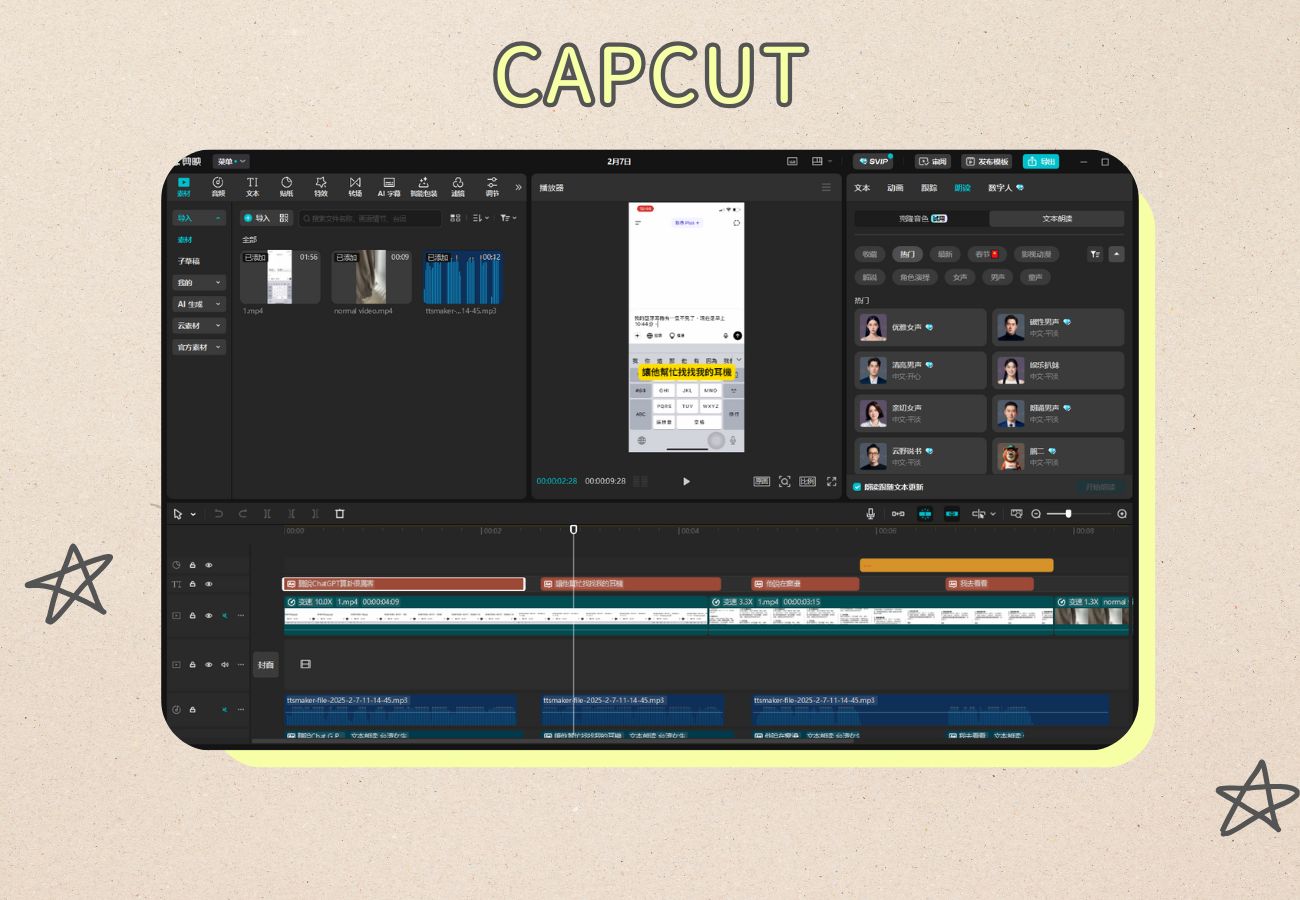This screenshot has width=1300, height=900.
Task: Select 子草稿 in the sidebar
Action: pyautogui.click(x=189, y=261)
